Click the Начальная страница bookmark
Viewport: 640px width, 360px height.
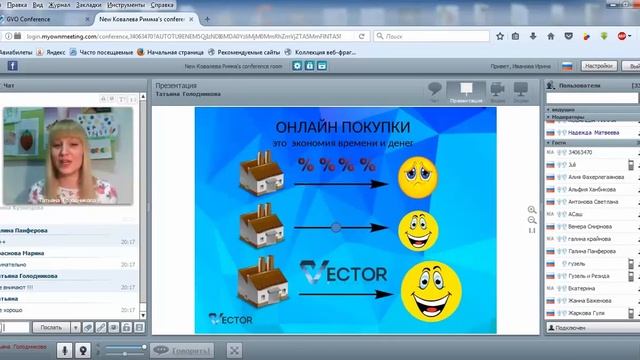click(170, 52)
